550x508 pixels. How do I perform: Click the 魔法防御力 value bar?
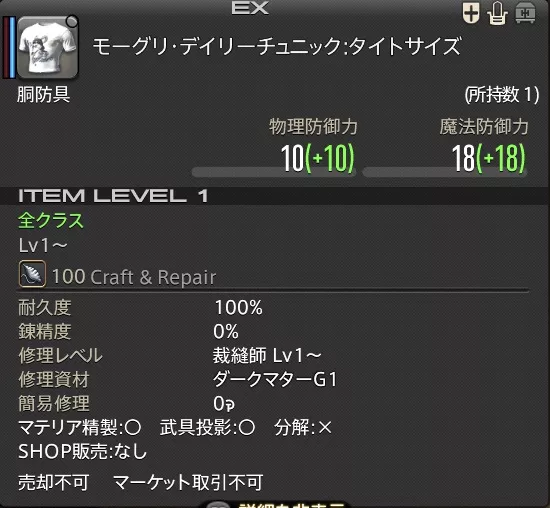[445, 172]
